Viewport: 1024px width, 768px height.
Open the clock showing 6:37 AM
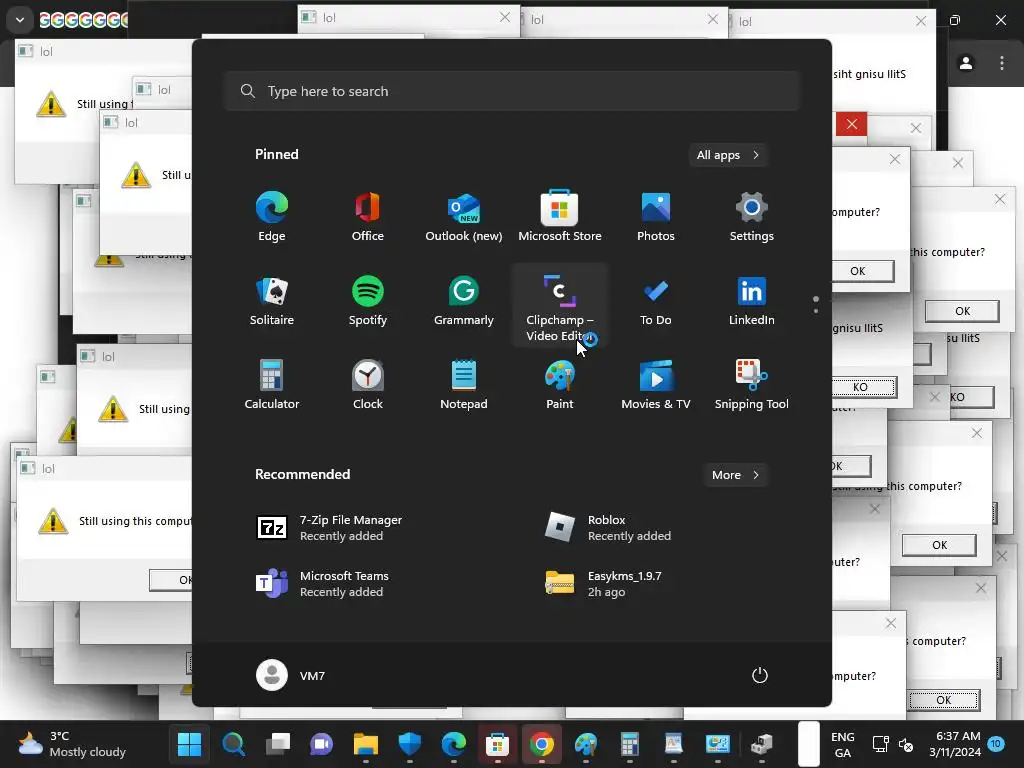tap(955, 744)
